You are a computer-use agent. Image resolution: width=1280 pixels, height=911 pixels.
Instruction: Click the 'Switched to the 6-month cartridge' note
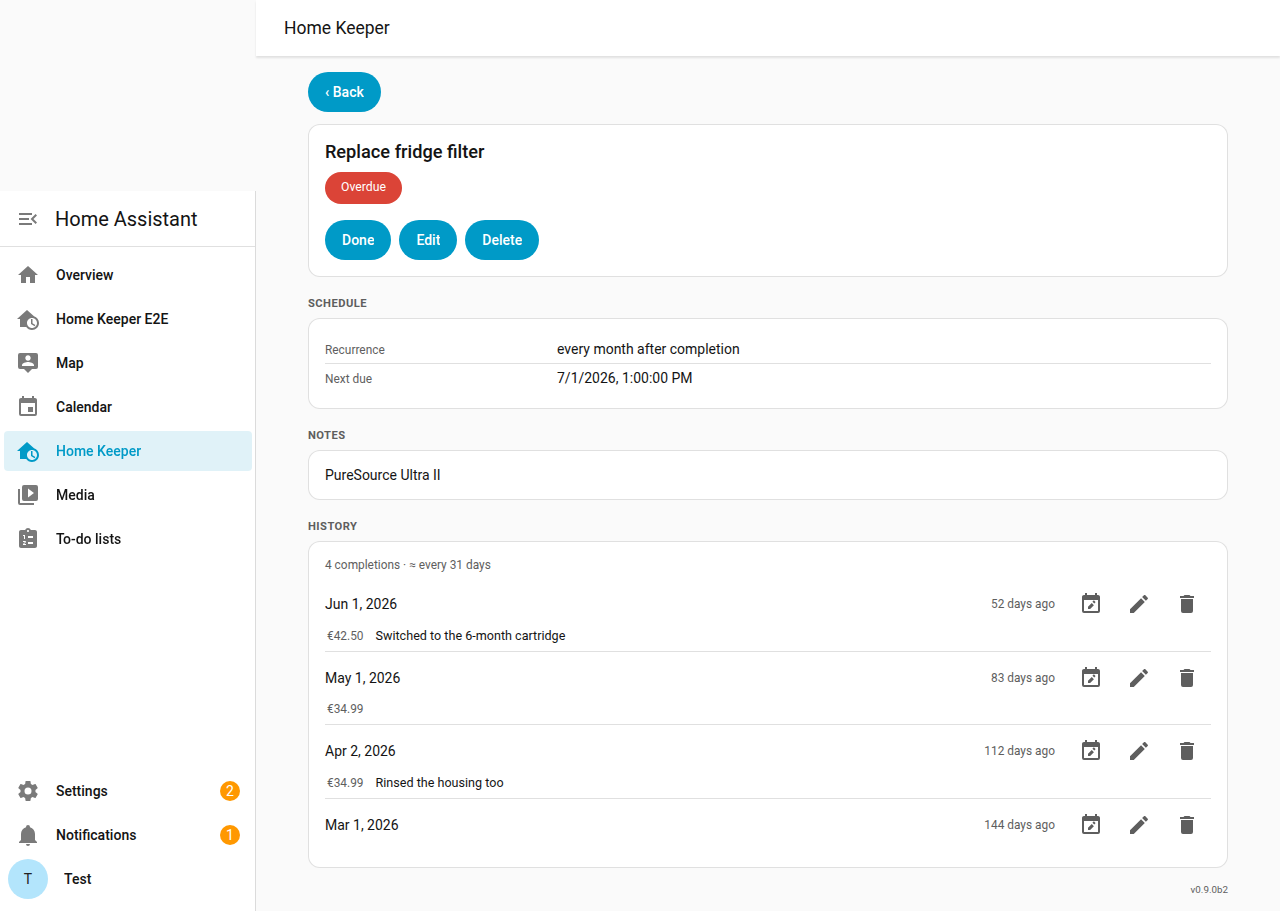(x=471, y=636)
